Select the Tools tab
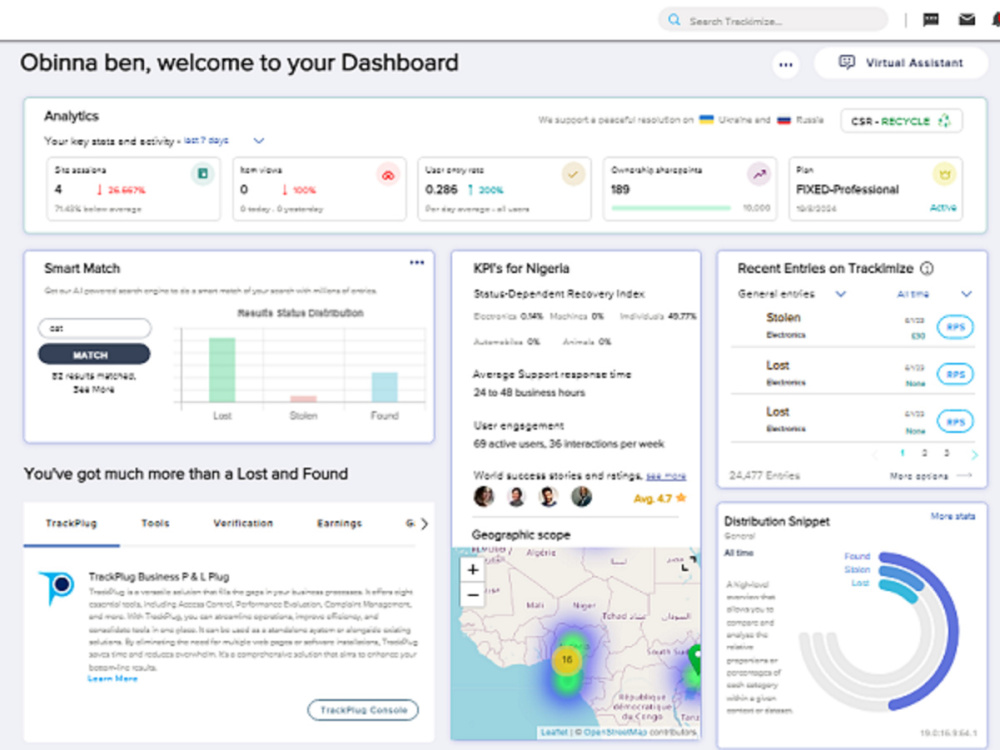This screenshot has width=1000, height=750. 156,524
